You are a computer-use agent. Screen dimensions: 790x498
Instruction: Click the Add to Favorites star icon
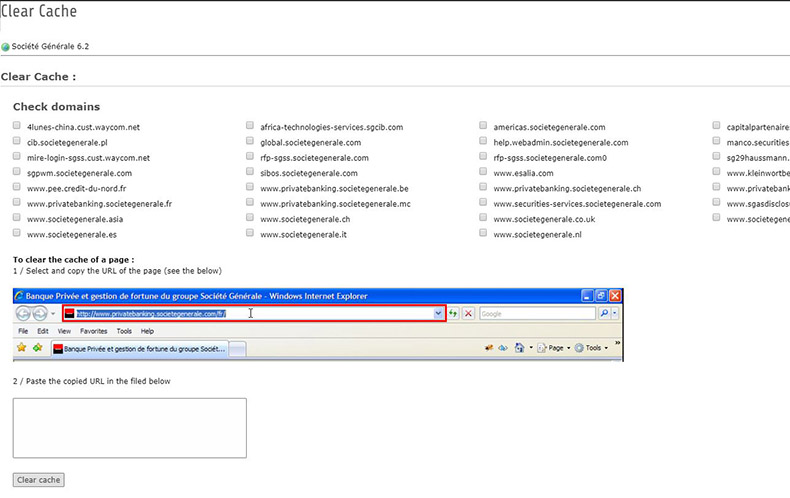pos(38,347)
